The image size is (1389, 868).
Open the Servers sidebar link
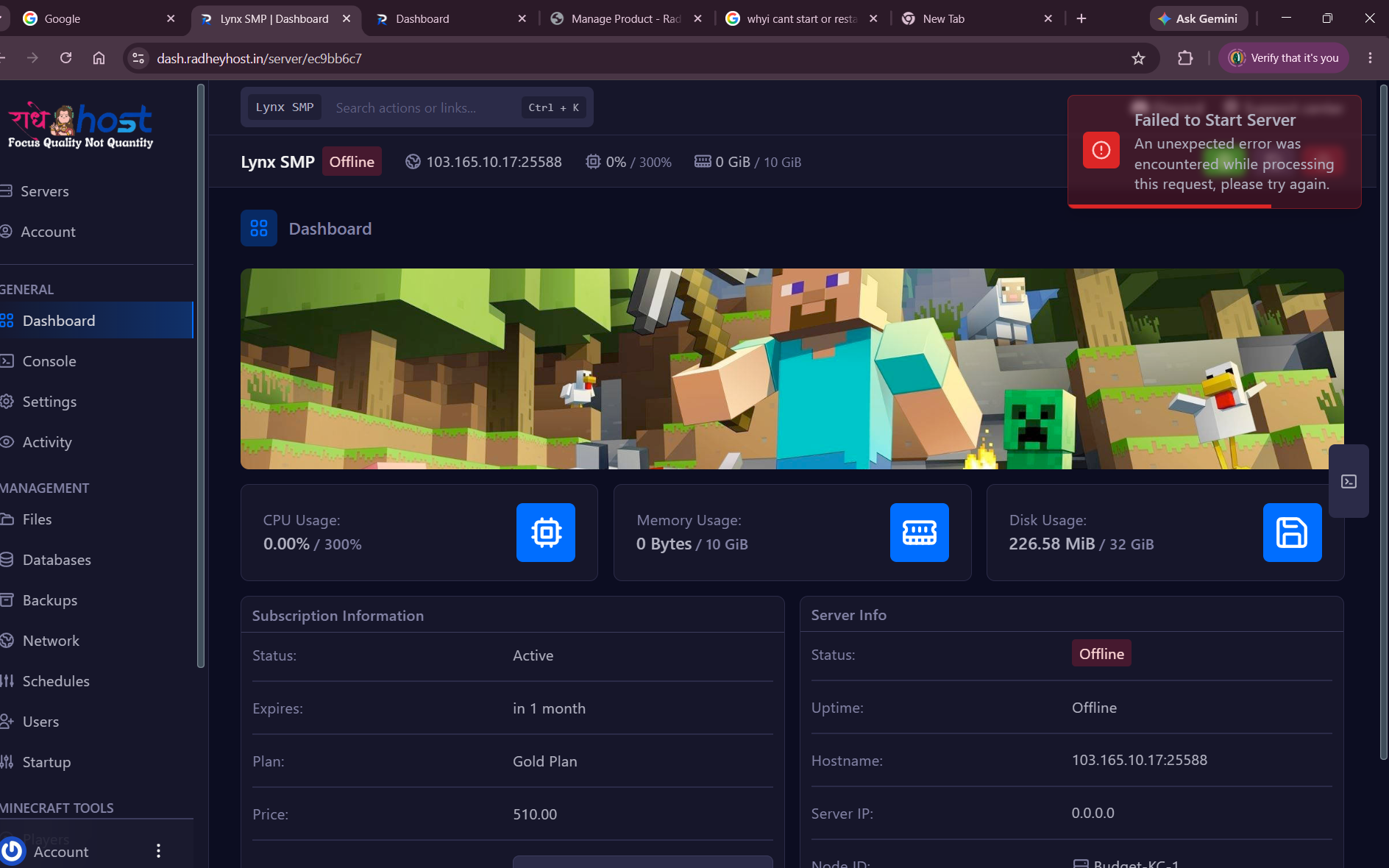[x=44, y=191]
